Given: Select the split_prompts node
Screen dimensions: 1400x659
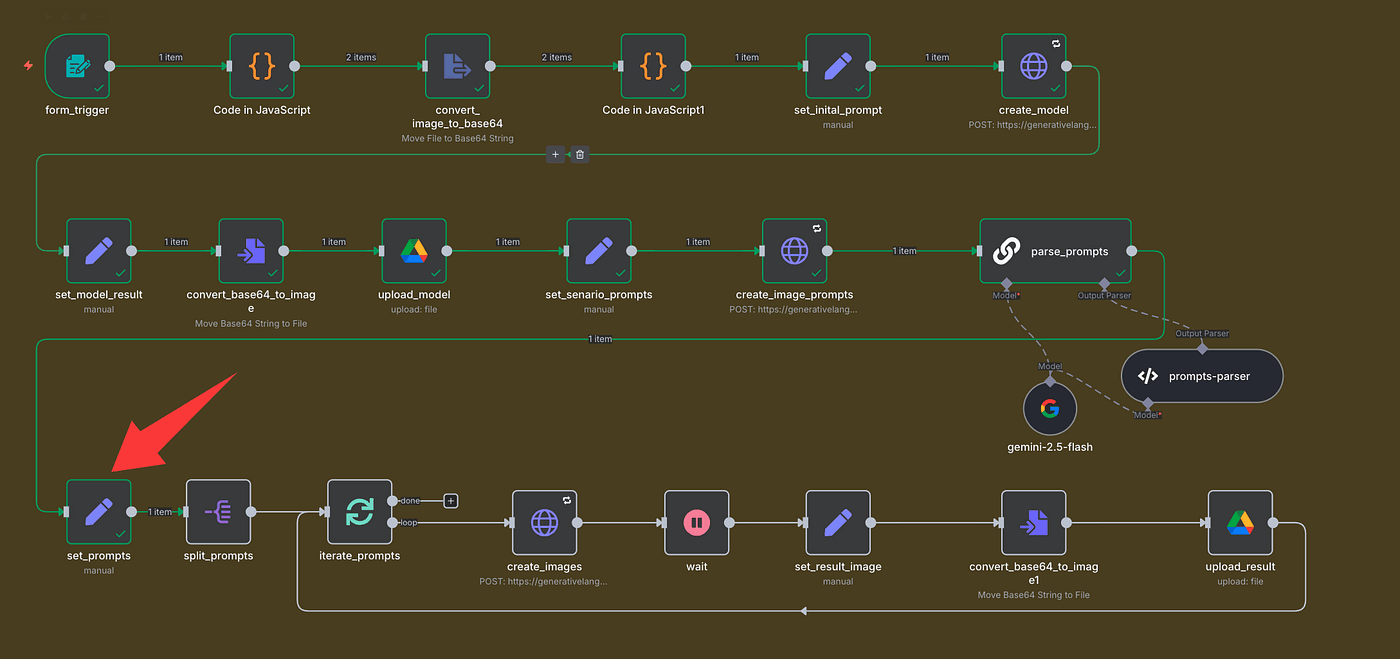Looking at the screenshot, I should (218, 512).
